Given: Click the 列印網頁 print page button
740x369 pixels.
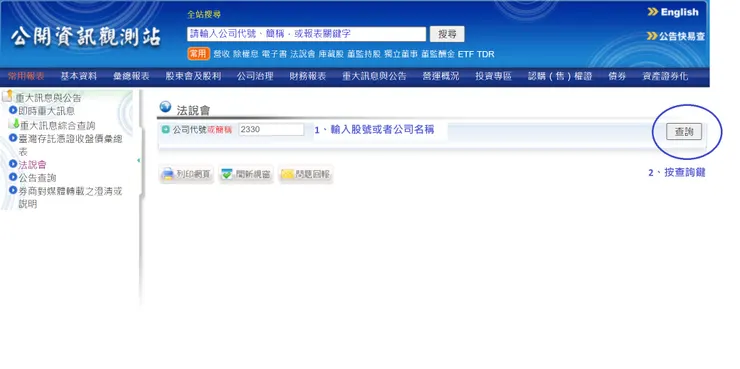Looking at the screenshot, I should pos(186,175).
